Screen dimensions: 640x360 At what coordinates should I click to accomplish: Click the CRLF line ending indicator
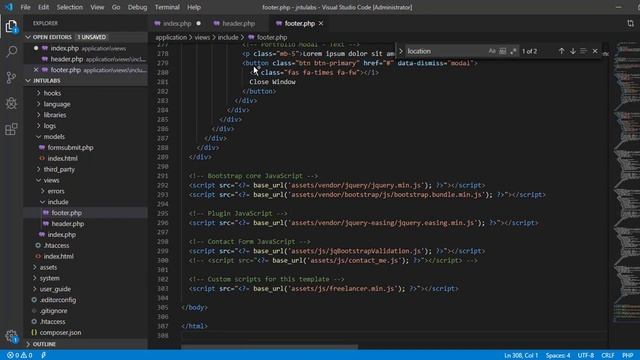coord(608,356)
